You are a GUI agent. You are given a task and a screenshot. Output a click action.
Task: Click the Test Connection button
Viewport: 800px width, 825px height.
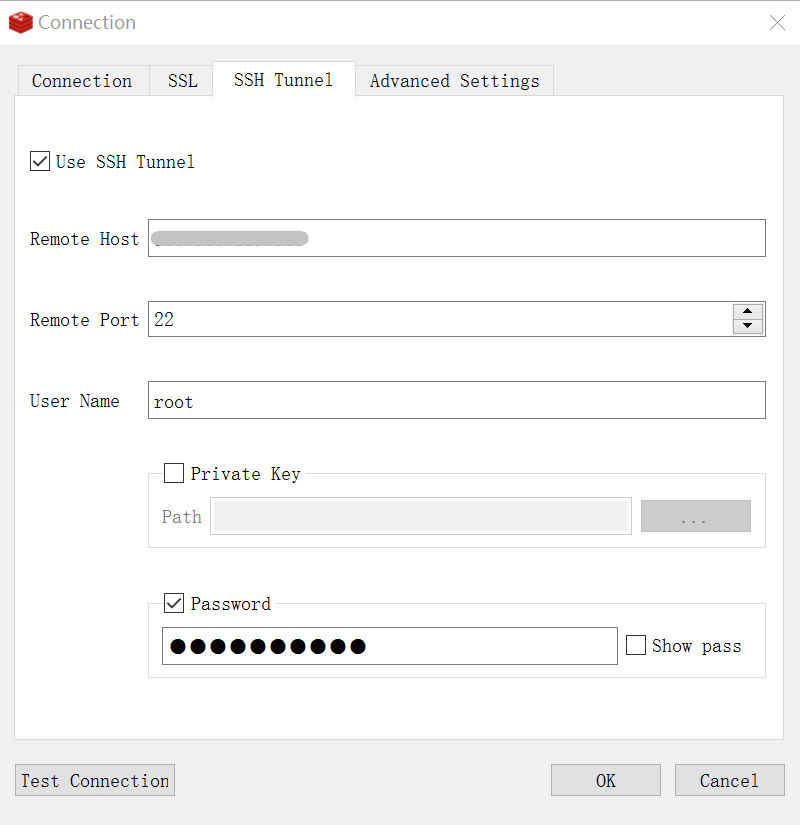click(95, 780)
